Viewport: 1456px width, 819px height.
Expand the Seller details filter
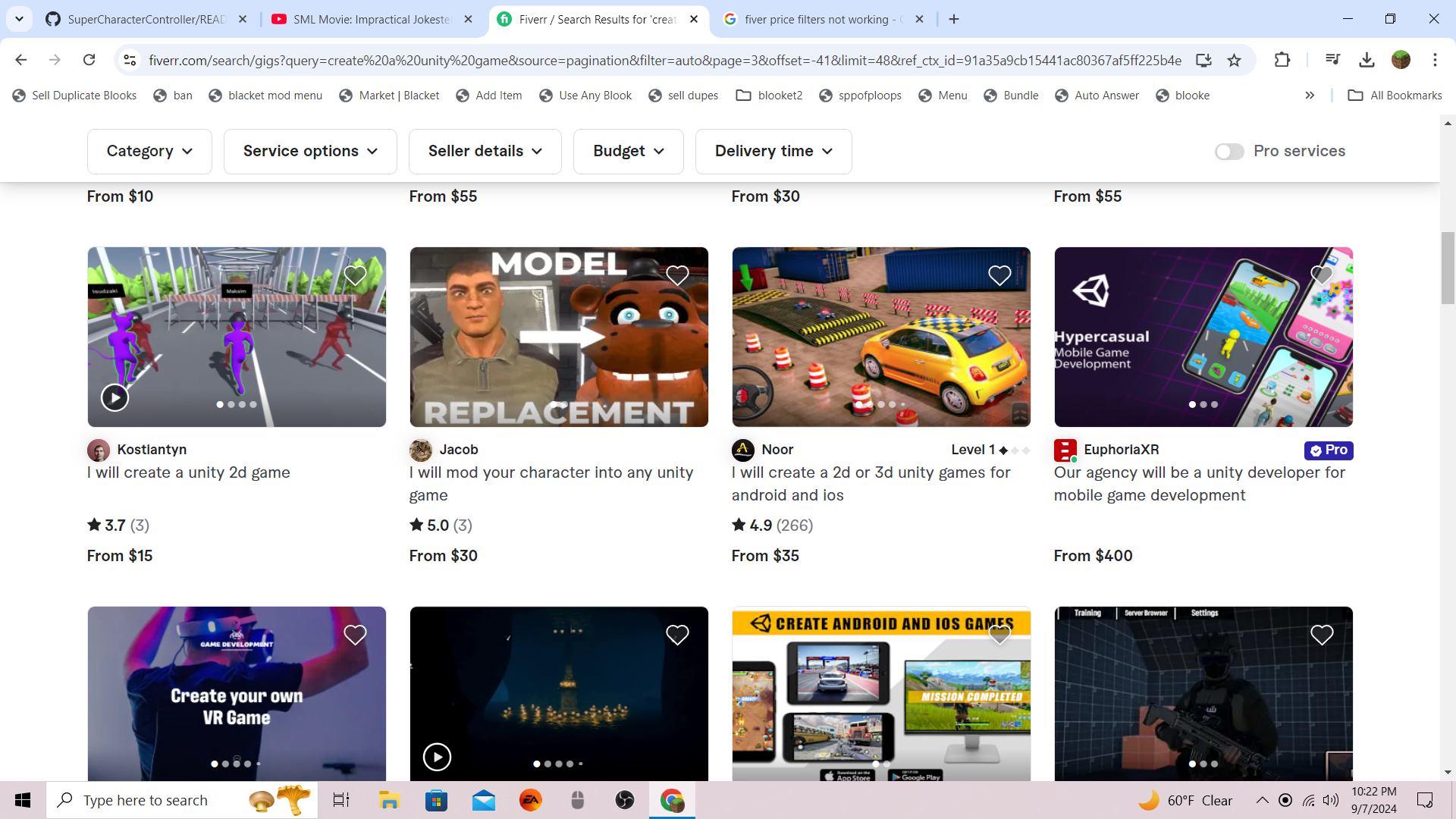pyautogui.click(x=485, y=152)
